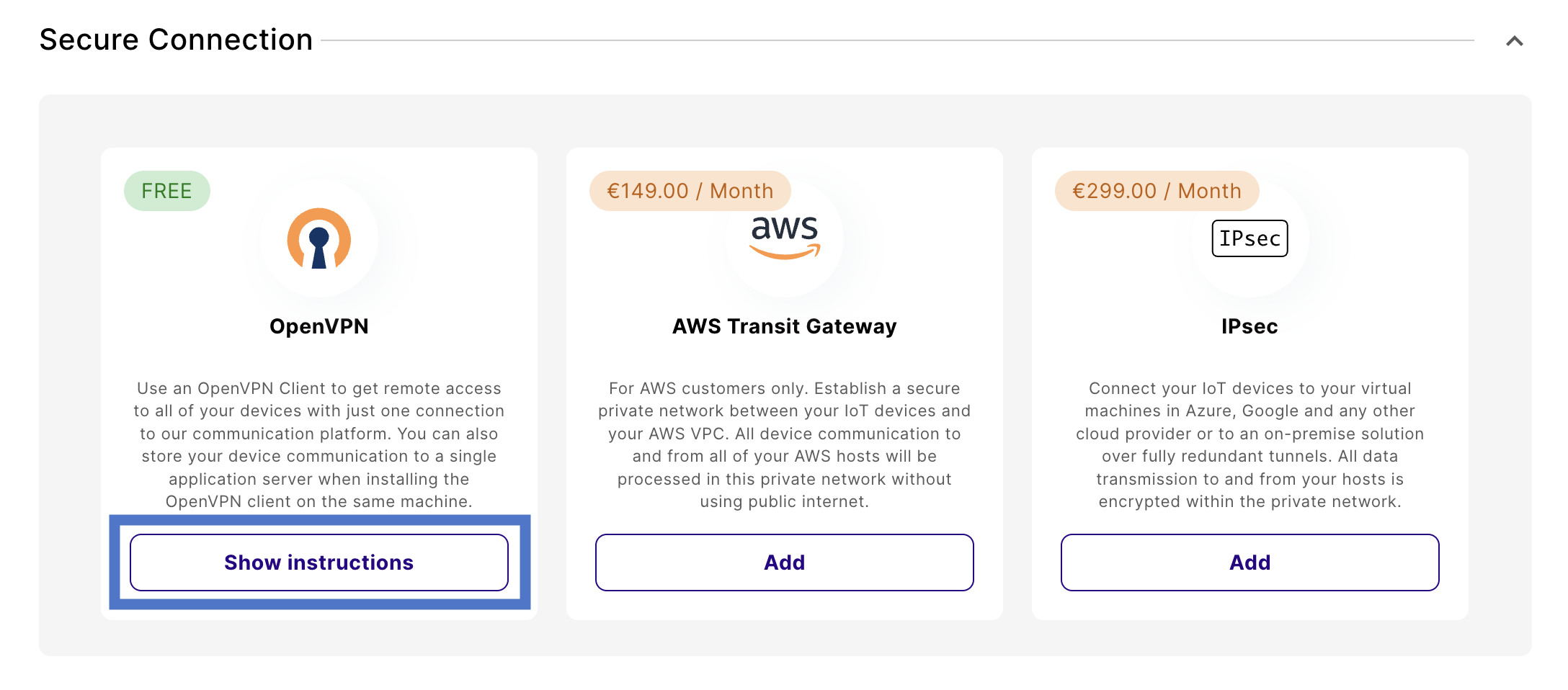Add the AWS Transit Gateway connection
Viewport: 1568px width, 690px height.
point(784,563)
